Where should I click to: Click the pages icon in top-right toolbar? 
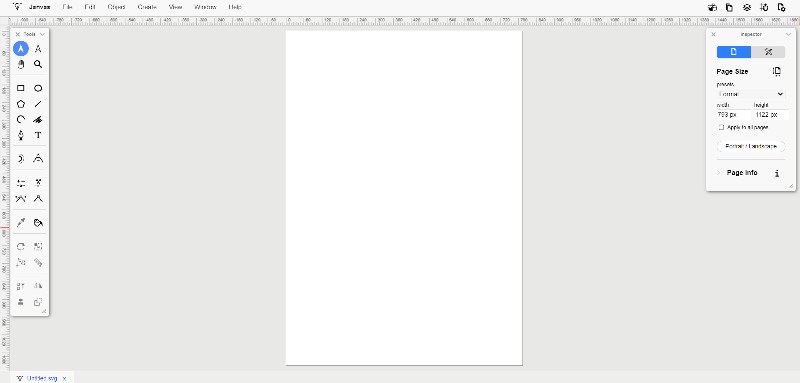pyautogui.click(x=730, y=7)
